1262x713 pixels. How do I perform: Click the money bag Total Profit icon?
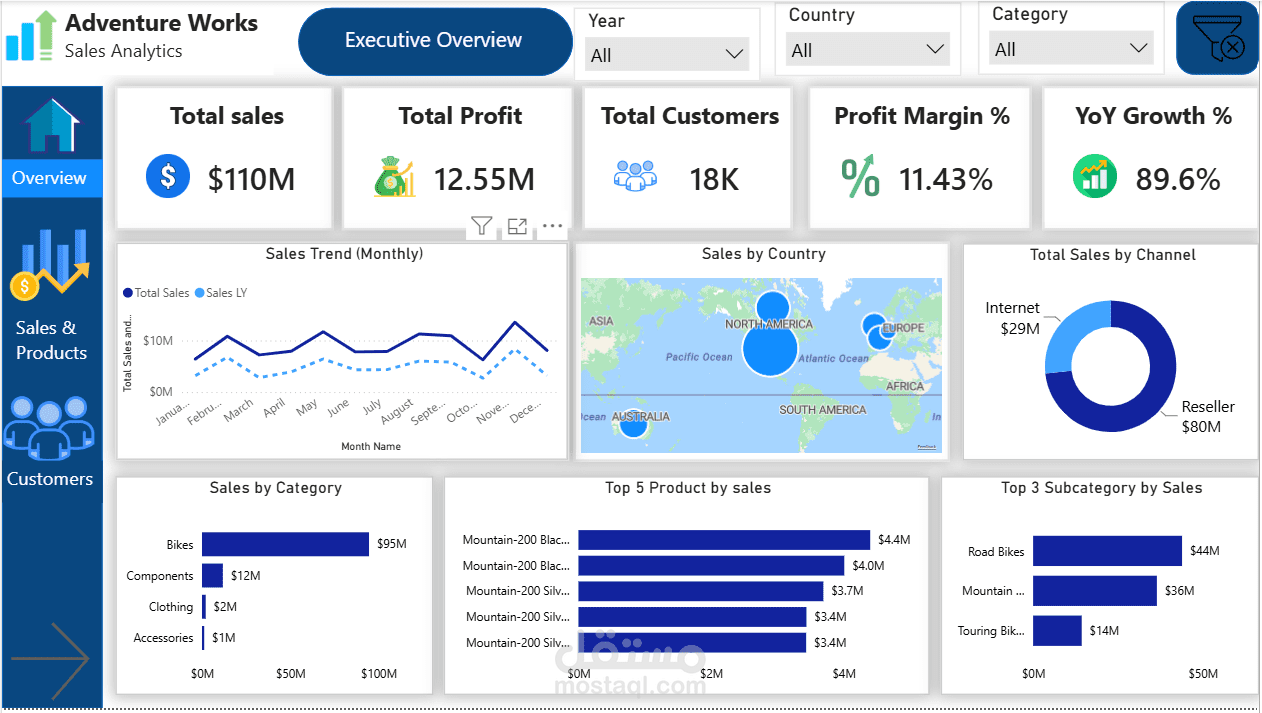tap(394, 178)
